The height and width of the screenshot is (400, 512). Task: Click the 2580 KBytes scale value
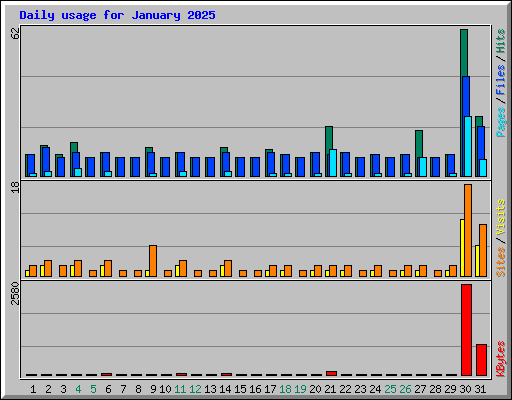click(16, 293)
